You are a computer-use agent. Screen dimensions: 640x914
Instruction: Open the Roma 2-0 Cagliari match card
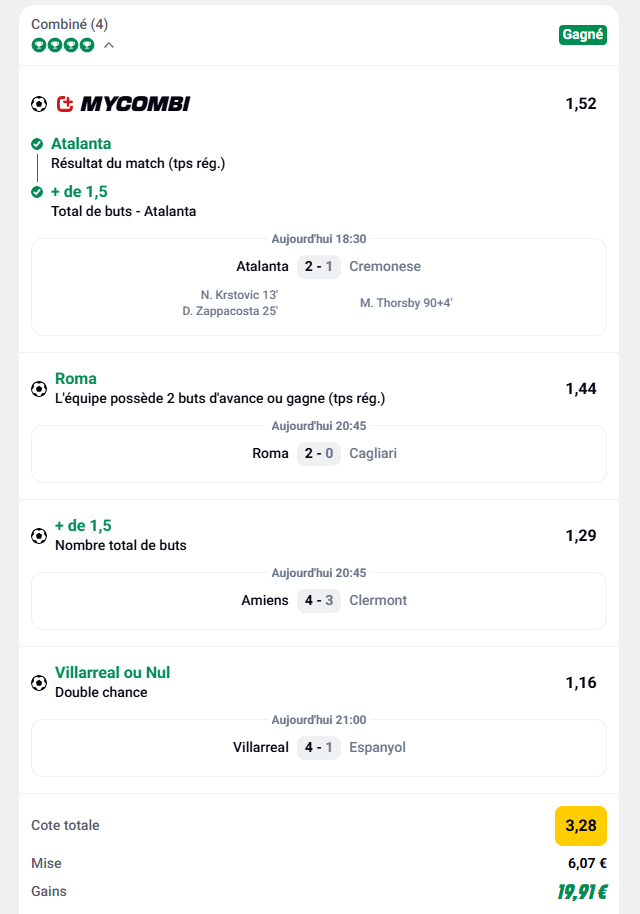[320, 453]
